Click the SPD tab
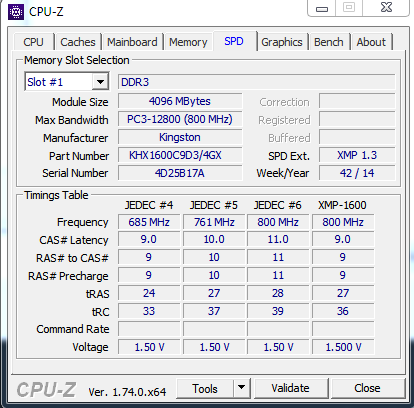 pyautogui.click(x=234, y=41)
